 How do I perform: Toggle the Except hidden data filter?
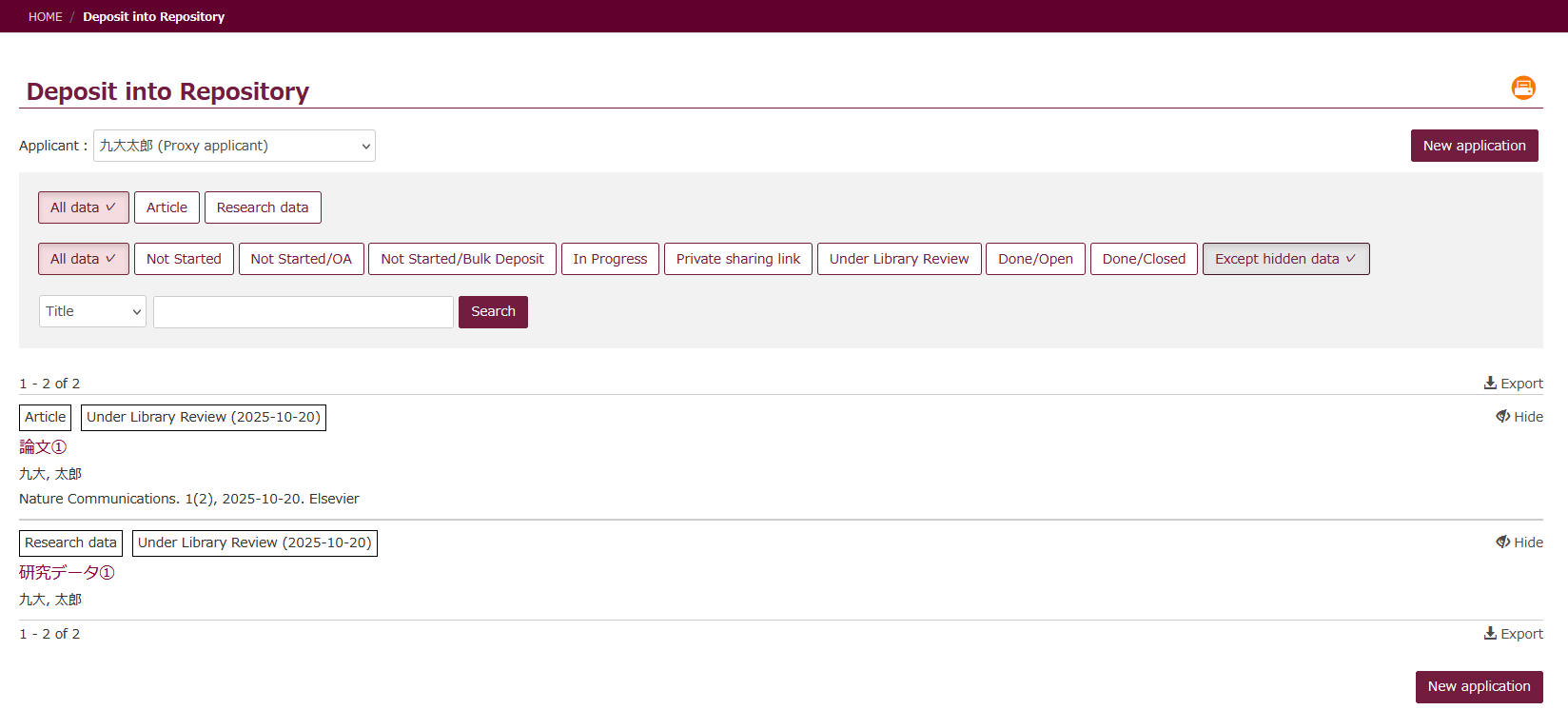1285,259
